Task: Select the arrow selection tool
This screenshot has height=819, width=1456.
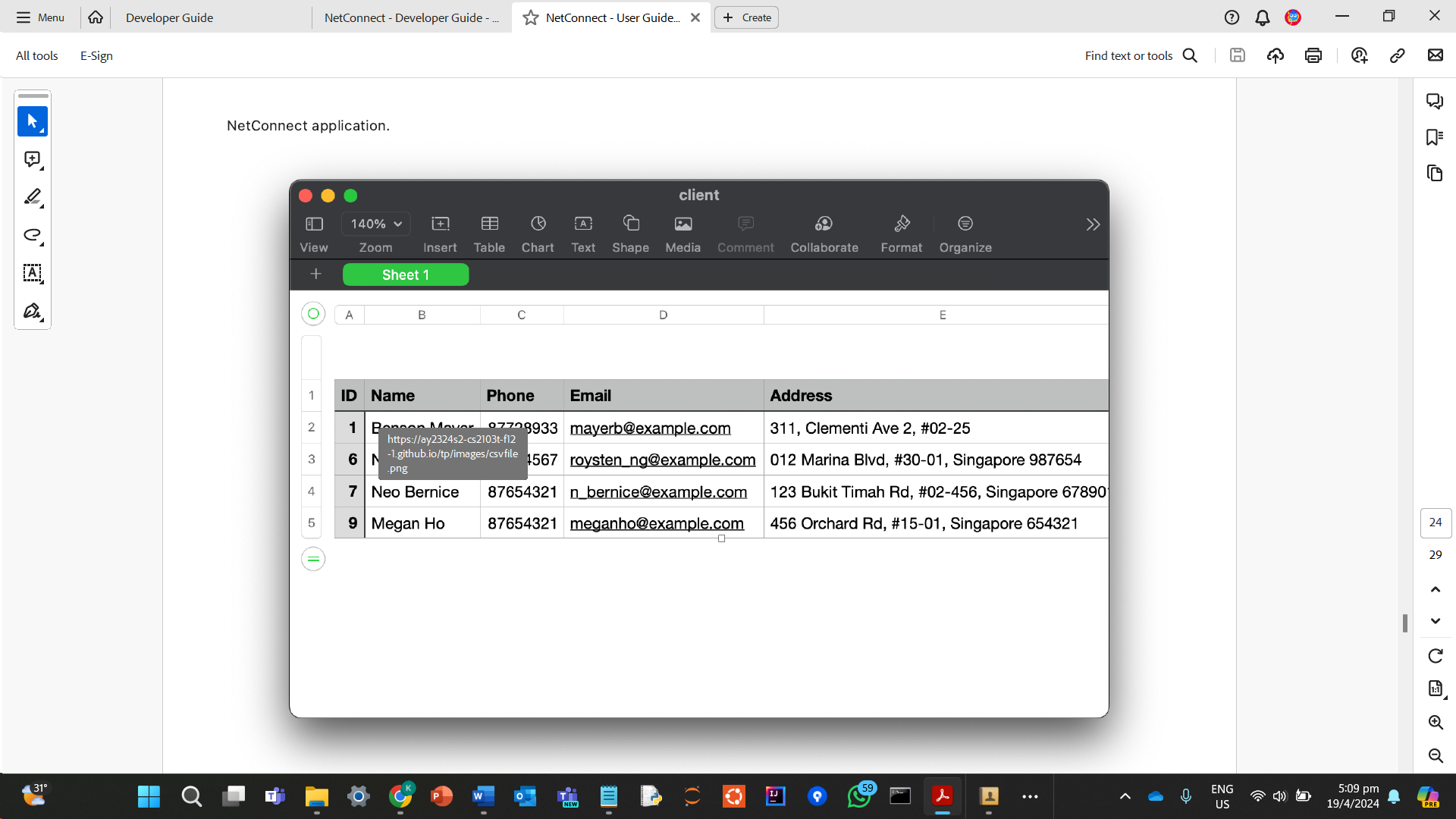Action: click(32, 121)
